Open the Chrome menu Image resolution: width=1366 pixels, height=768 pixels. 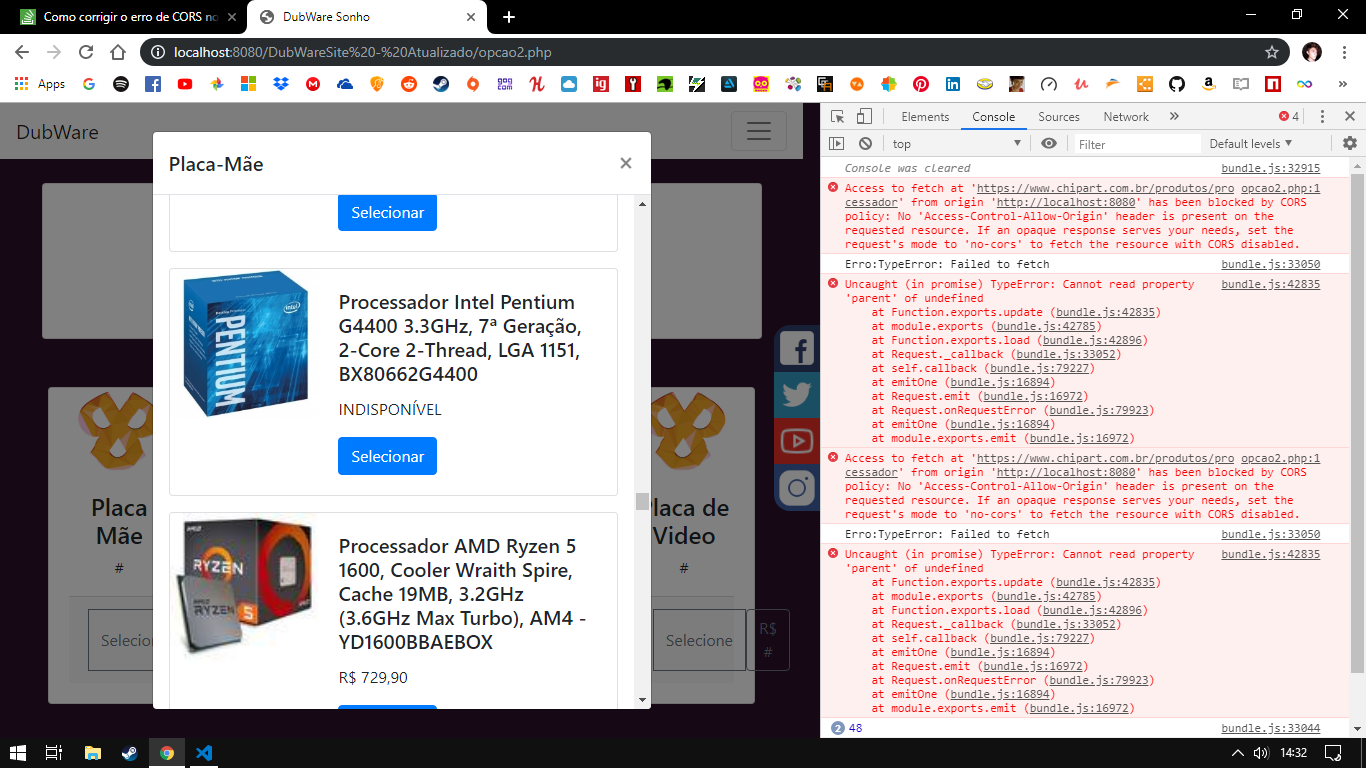tap(1345, 52)
